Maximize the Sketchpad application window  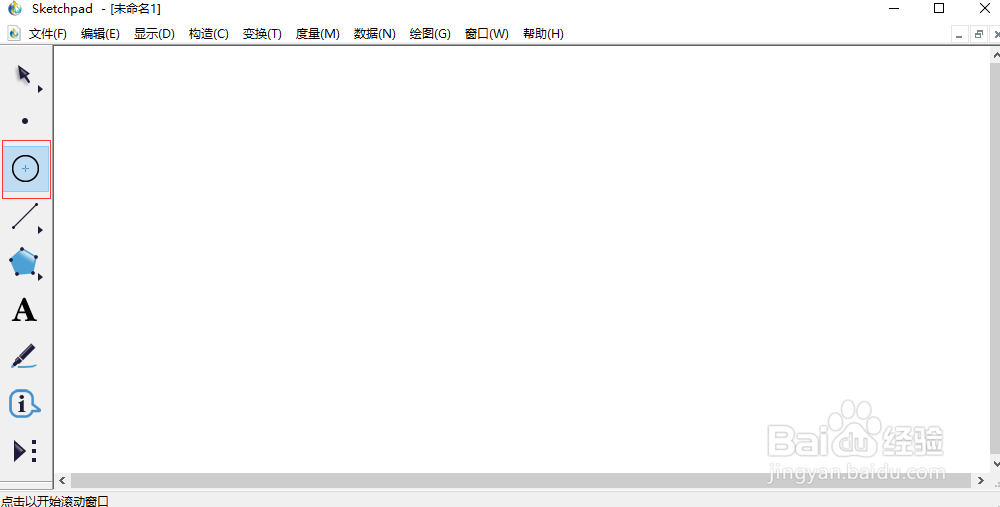[939, 8]
